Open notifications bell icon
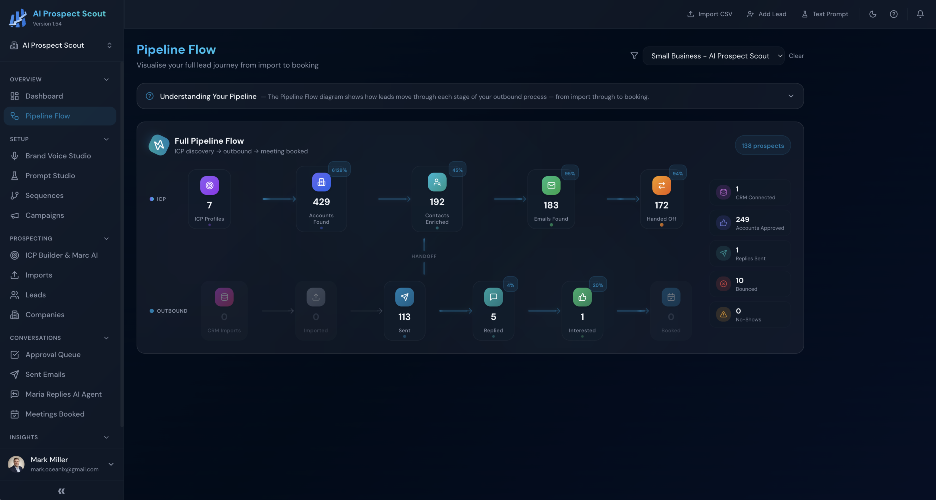The width and height of the screenshot is (936, 500). point(920,14)
